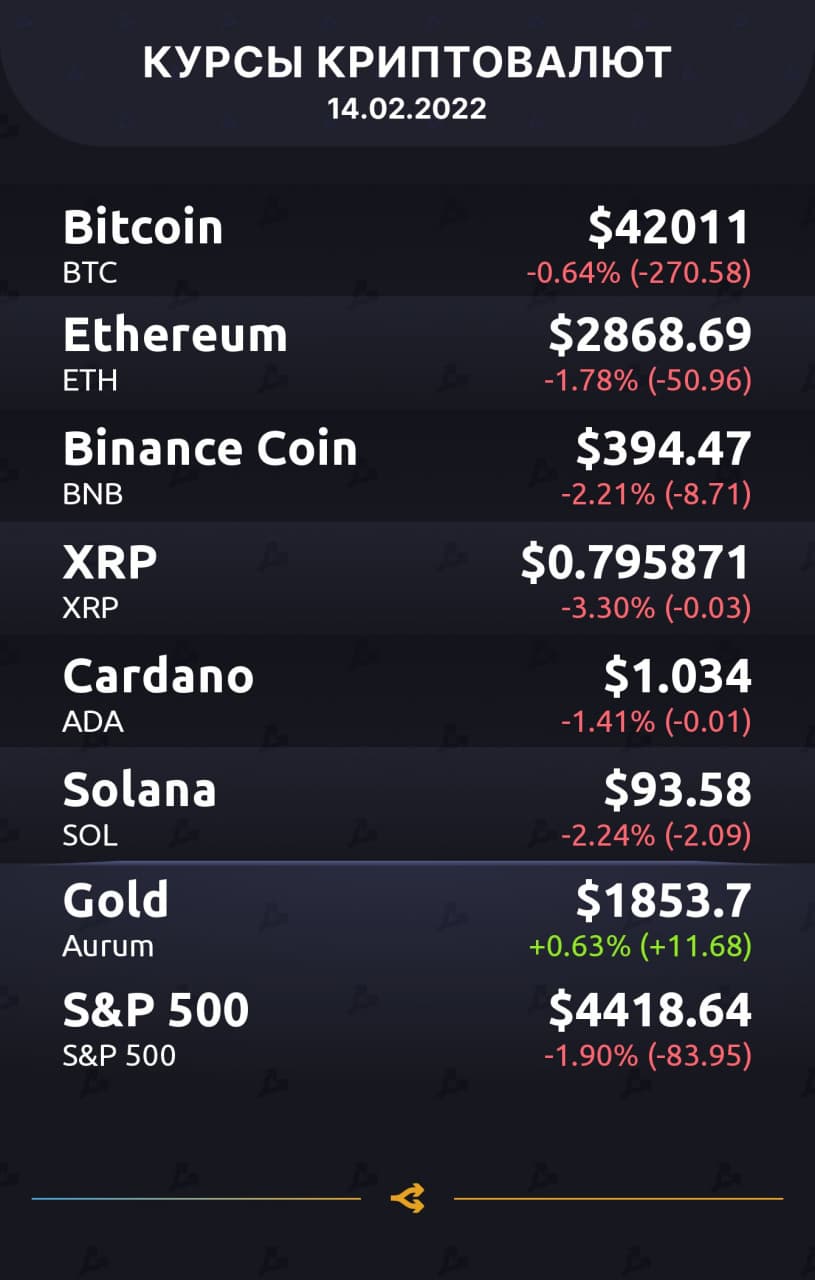Select the Cardano name label
The height and width of the screenshot is (1280, 815).
[x=158, y=676]
